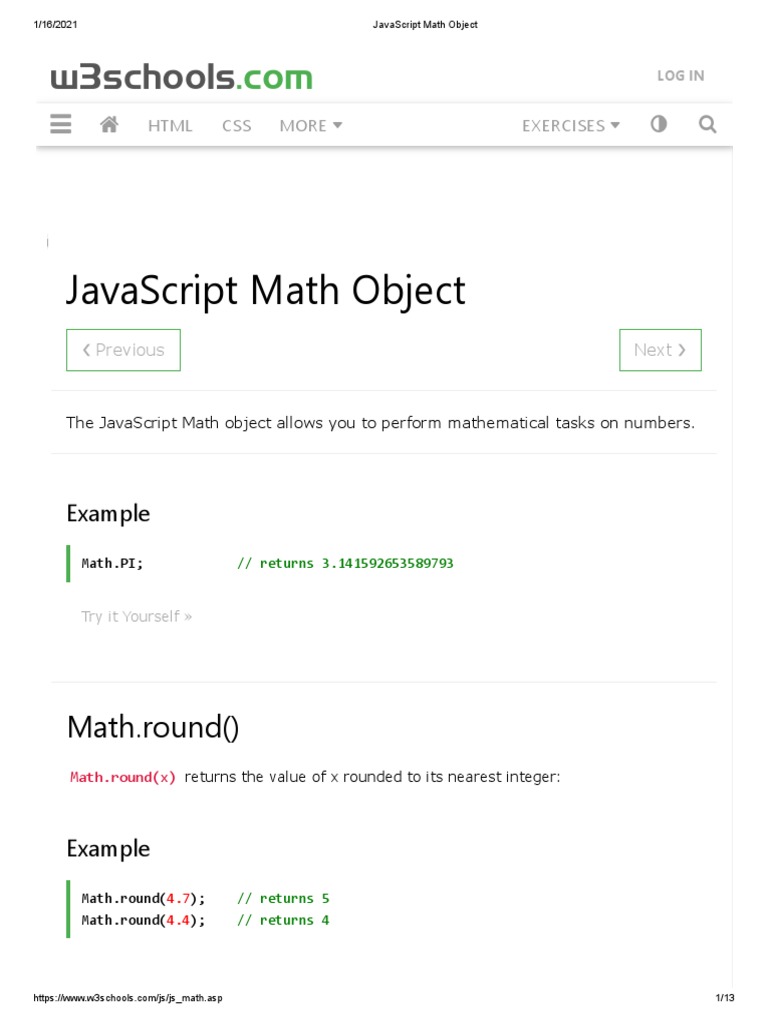Open the CSS menu item
This screenshot has height=1024, width=768.
pos(237,125)
